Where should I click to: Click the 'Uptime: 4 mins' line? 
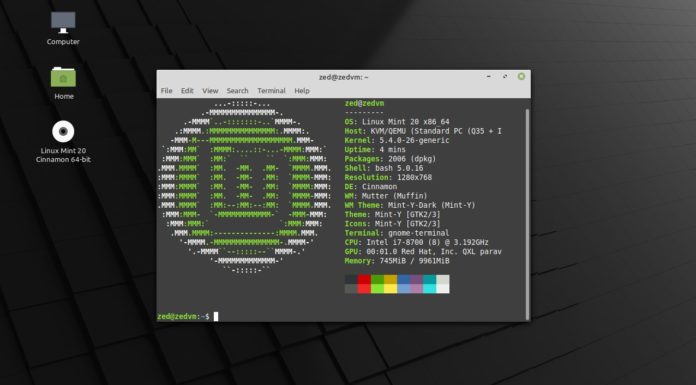[375, 150]
